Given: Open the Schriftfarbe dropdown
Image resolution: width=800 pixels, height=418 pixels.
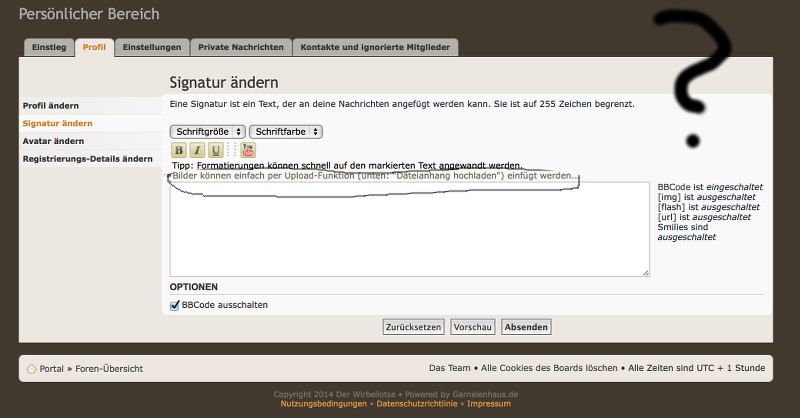Looking at the screenshot, I should (285, 131).
